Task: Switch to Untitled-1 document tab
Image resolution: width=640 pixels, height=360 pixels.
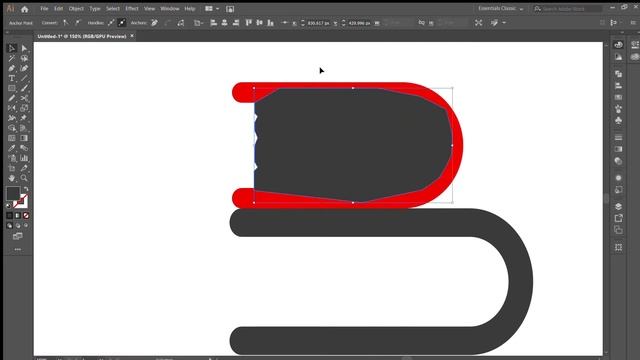Action: coord(82,36)
